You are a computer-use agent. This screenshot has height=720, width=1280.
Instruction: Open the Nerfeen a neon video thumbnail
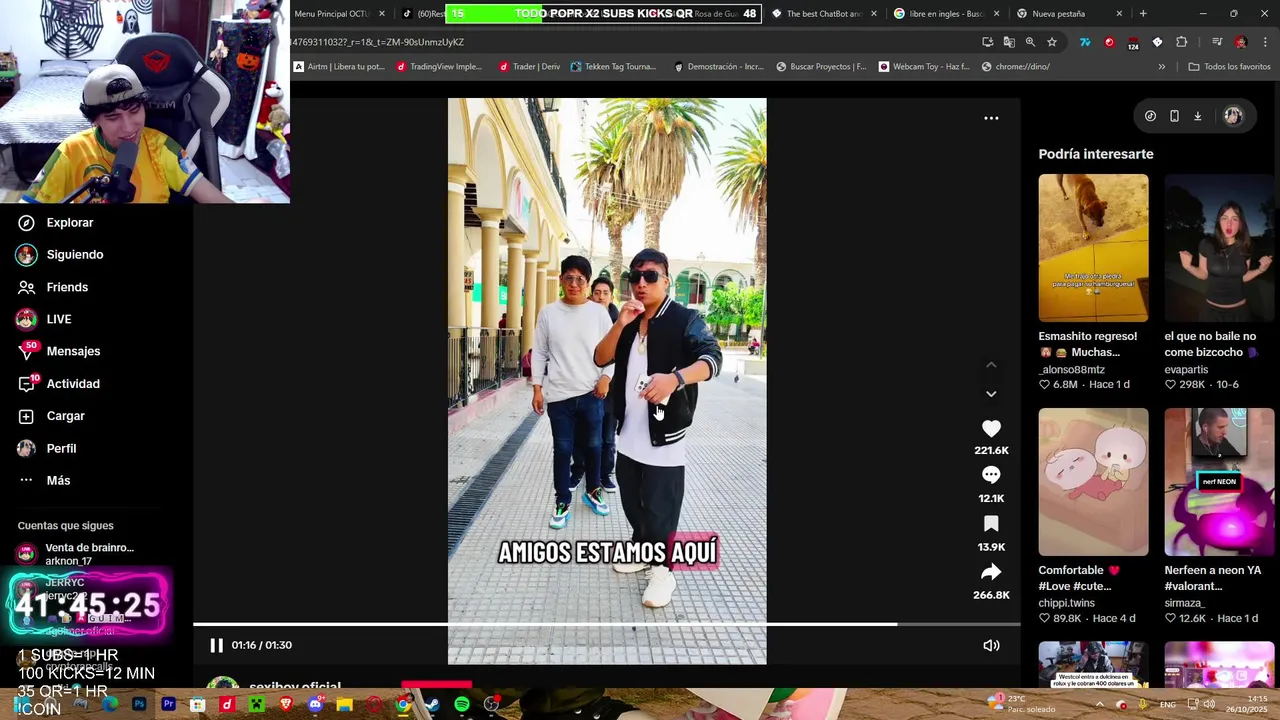1219,482
